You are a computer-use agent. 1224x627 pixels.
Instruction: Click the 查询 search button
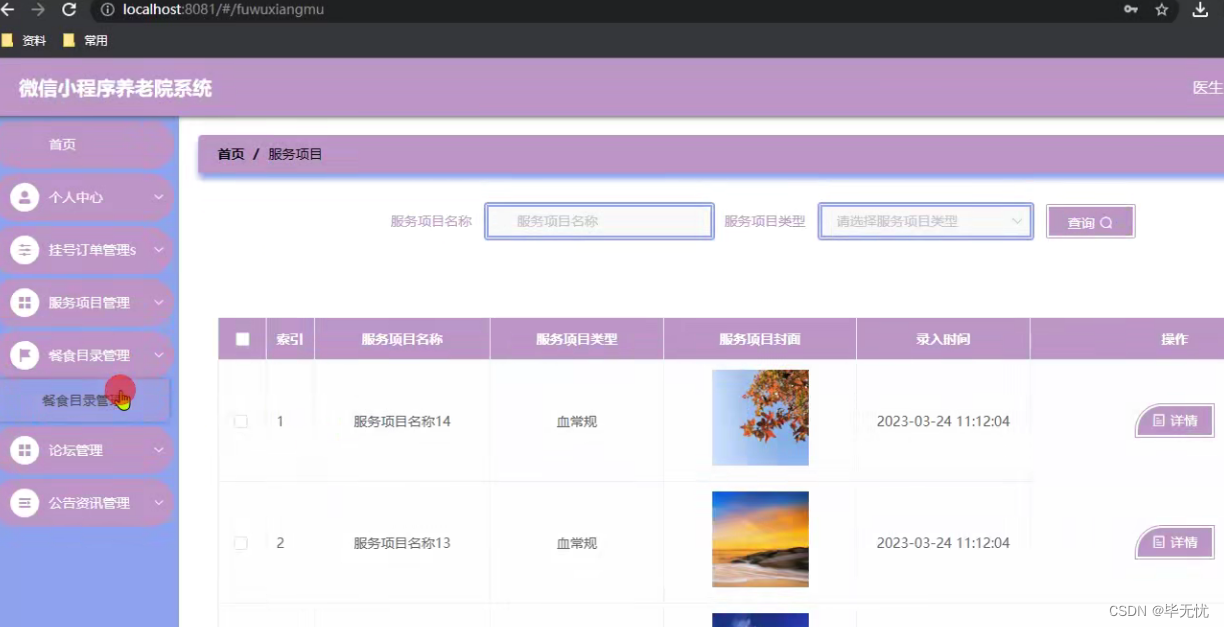1090,221
